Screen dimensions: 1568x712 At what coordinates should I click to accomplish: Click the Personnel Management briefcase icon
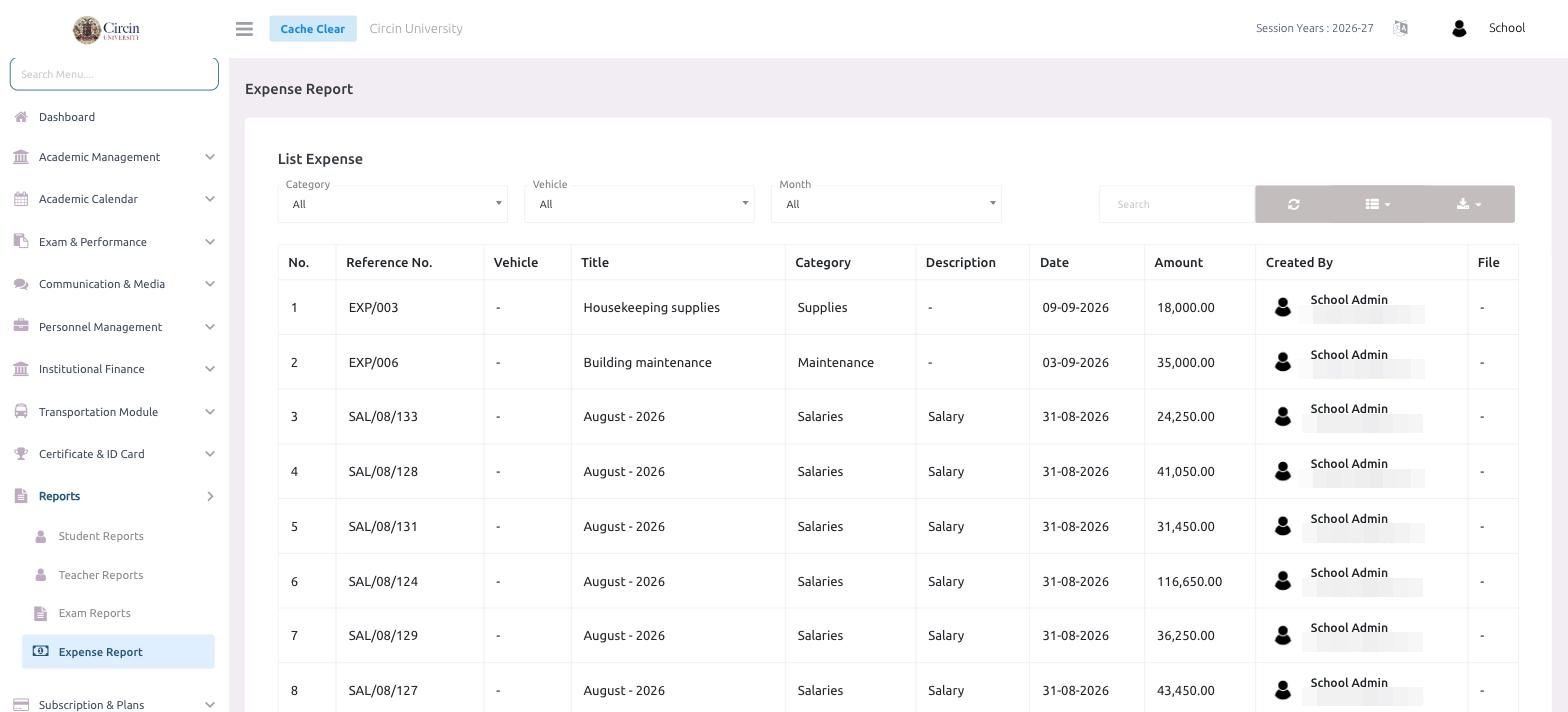pos(21,327)
